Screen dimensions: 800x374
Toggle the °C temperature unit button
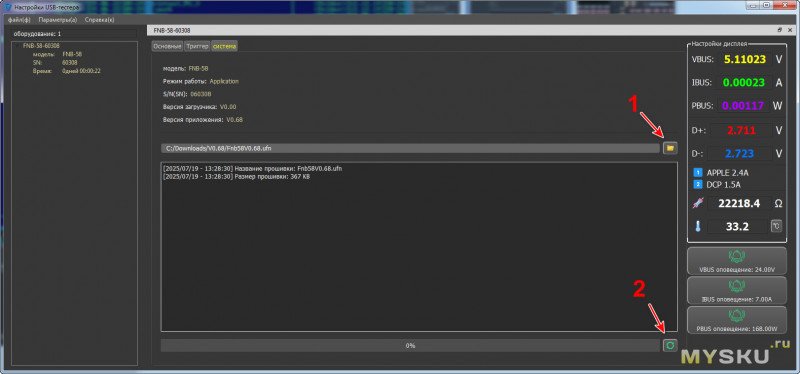coord(776,226)
